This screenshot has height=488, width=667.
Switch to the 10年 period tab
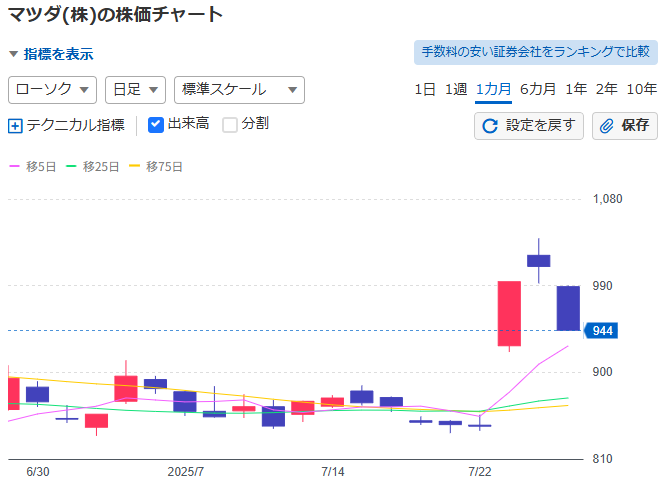click(641, 89)
